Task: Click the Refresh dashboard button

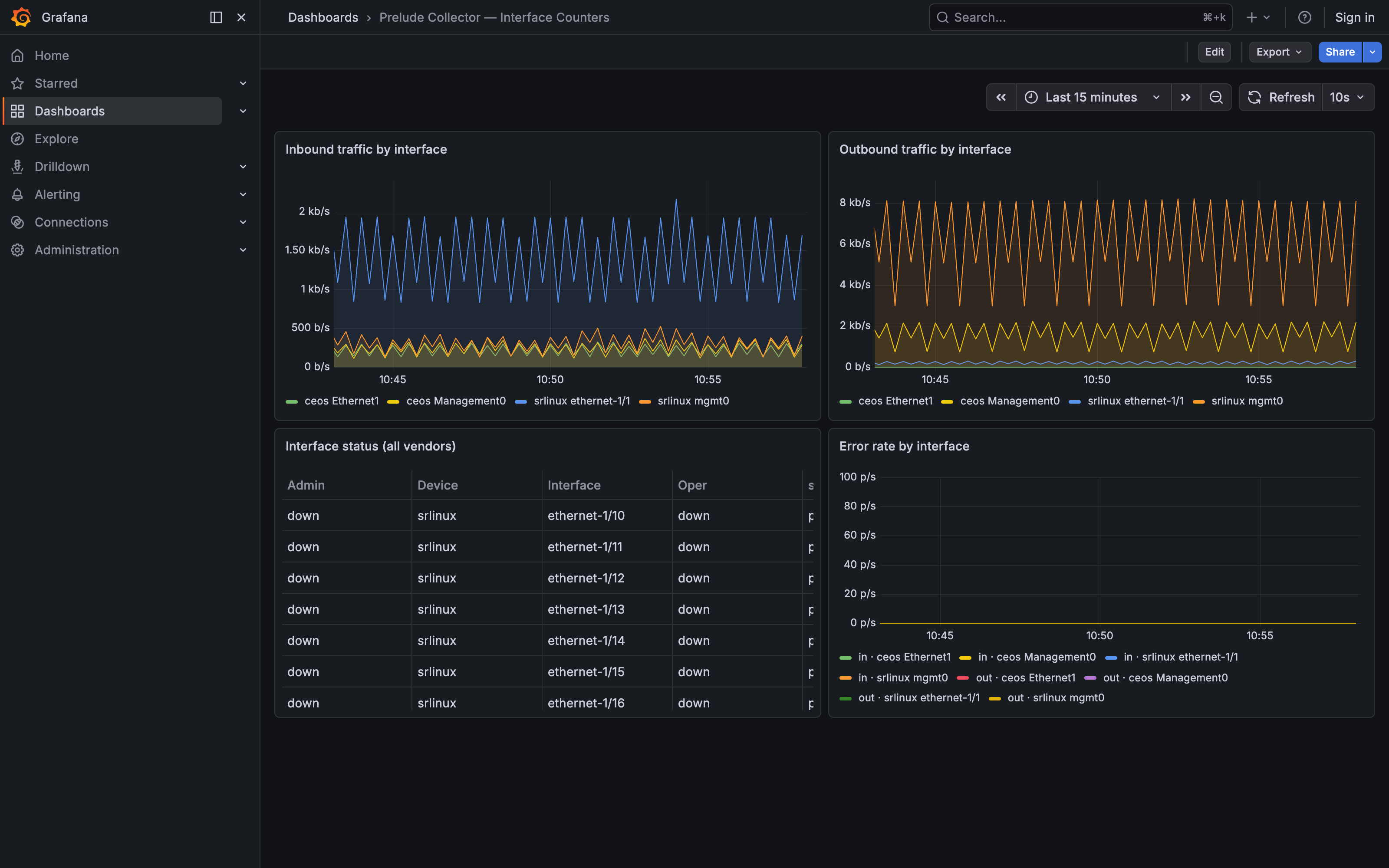Action: (x=1281, y=97)
